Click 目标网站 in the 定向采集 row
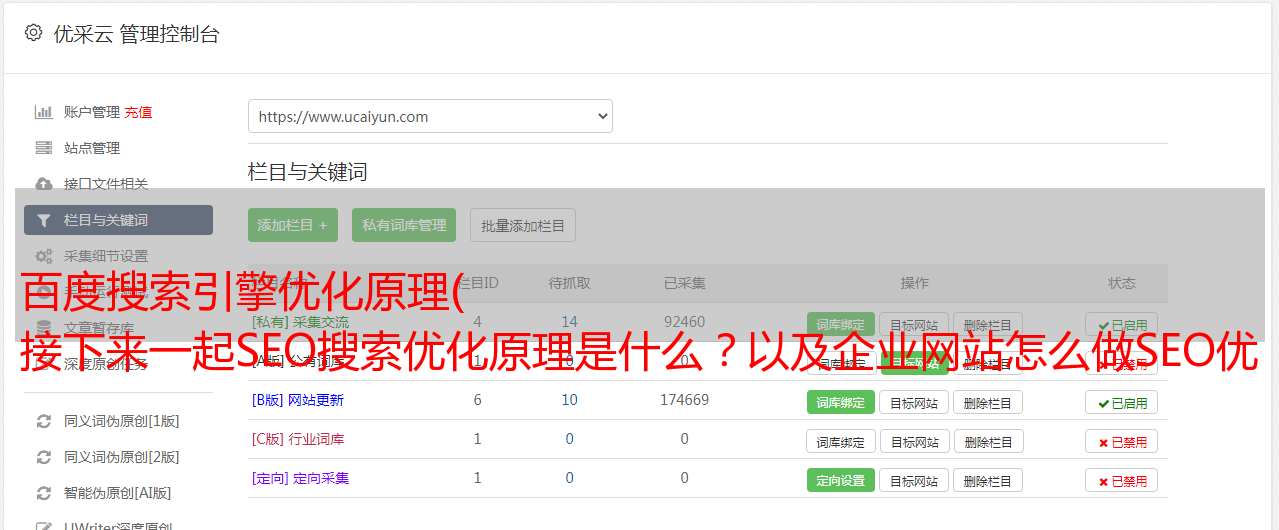 point(914,480)
